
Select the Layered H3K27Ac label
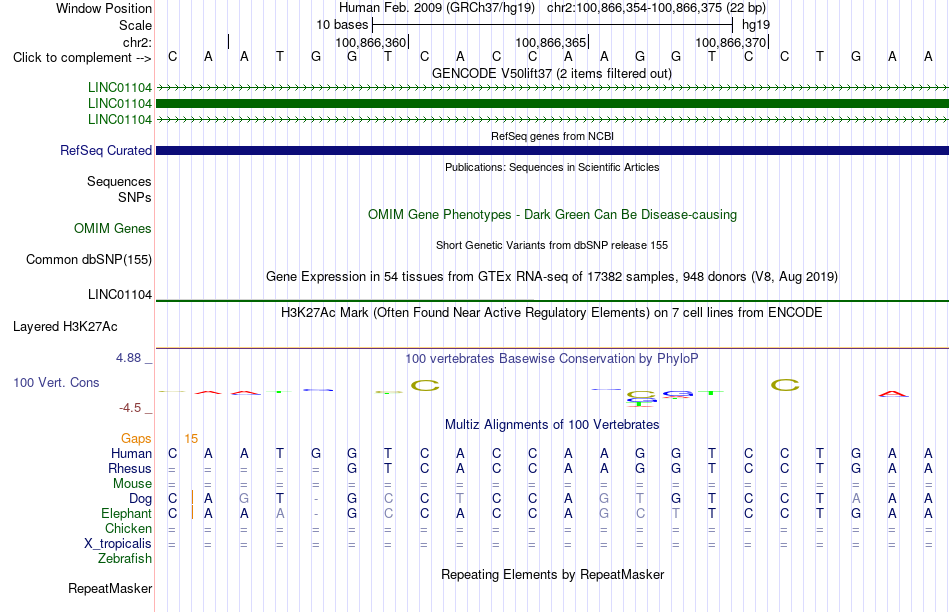pos(65,327)
